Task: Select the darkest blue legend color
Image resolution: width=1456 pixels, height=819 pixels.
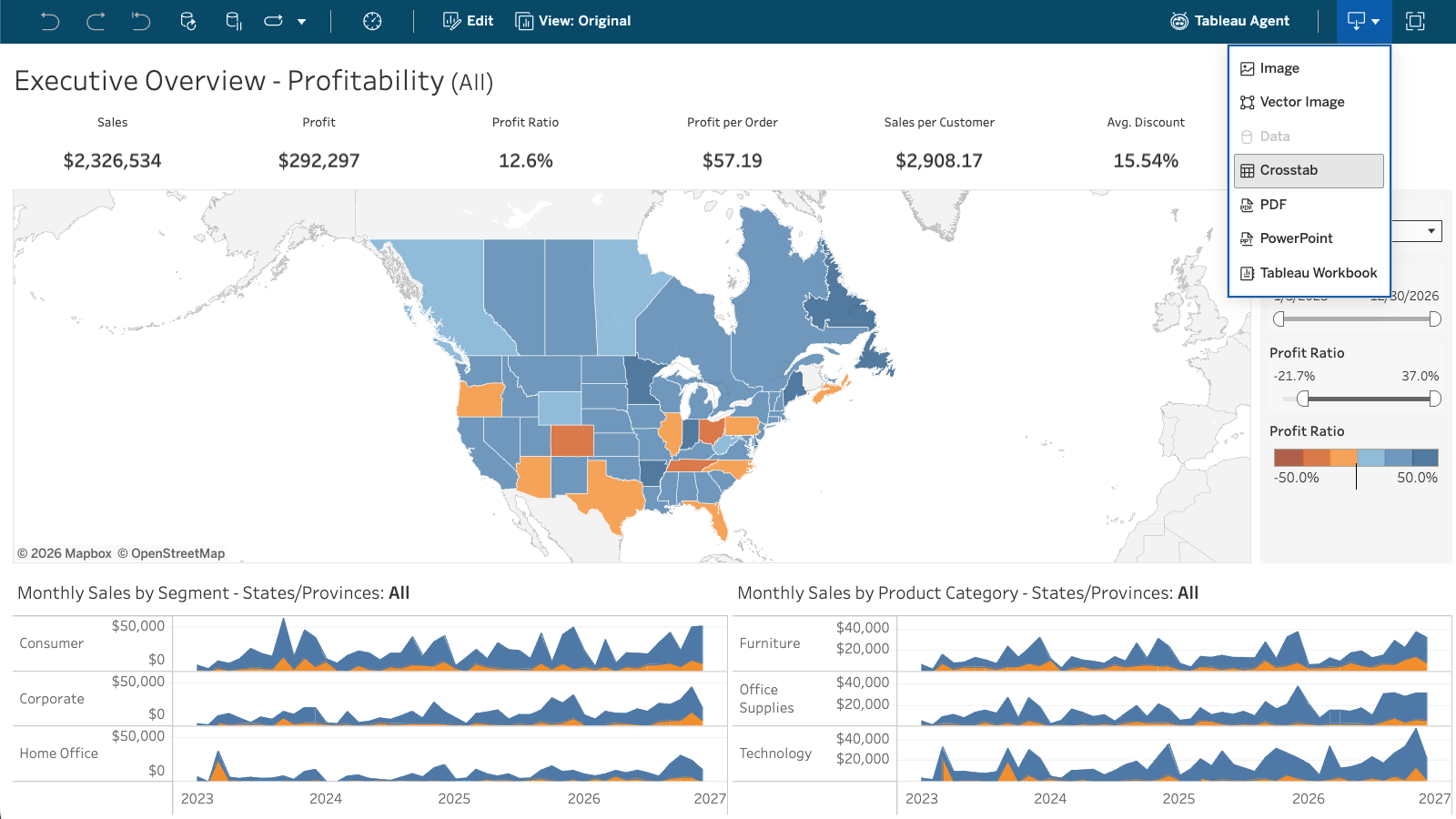Action: (x=1425, y=458)
